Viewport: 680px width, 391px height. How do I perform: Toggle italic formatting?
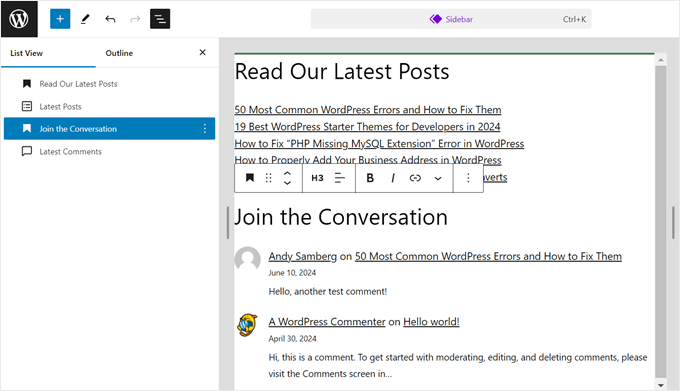point(392,178)
